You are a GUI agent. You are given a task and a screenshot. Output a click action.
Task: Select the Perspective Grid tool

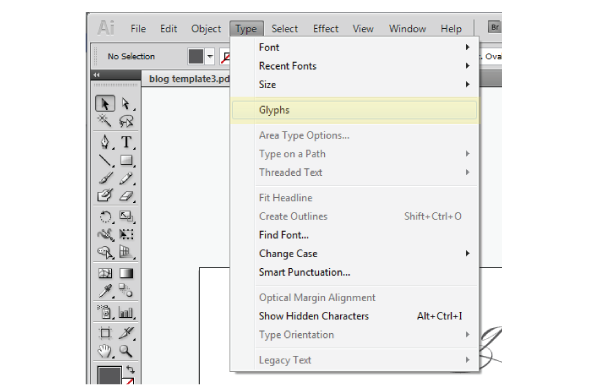pyautogui.click(x=126, y=252)
